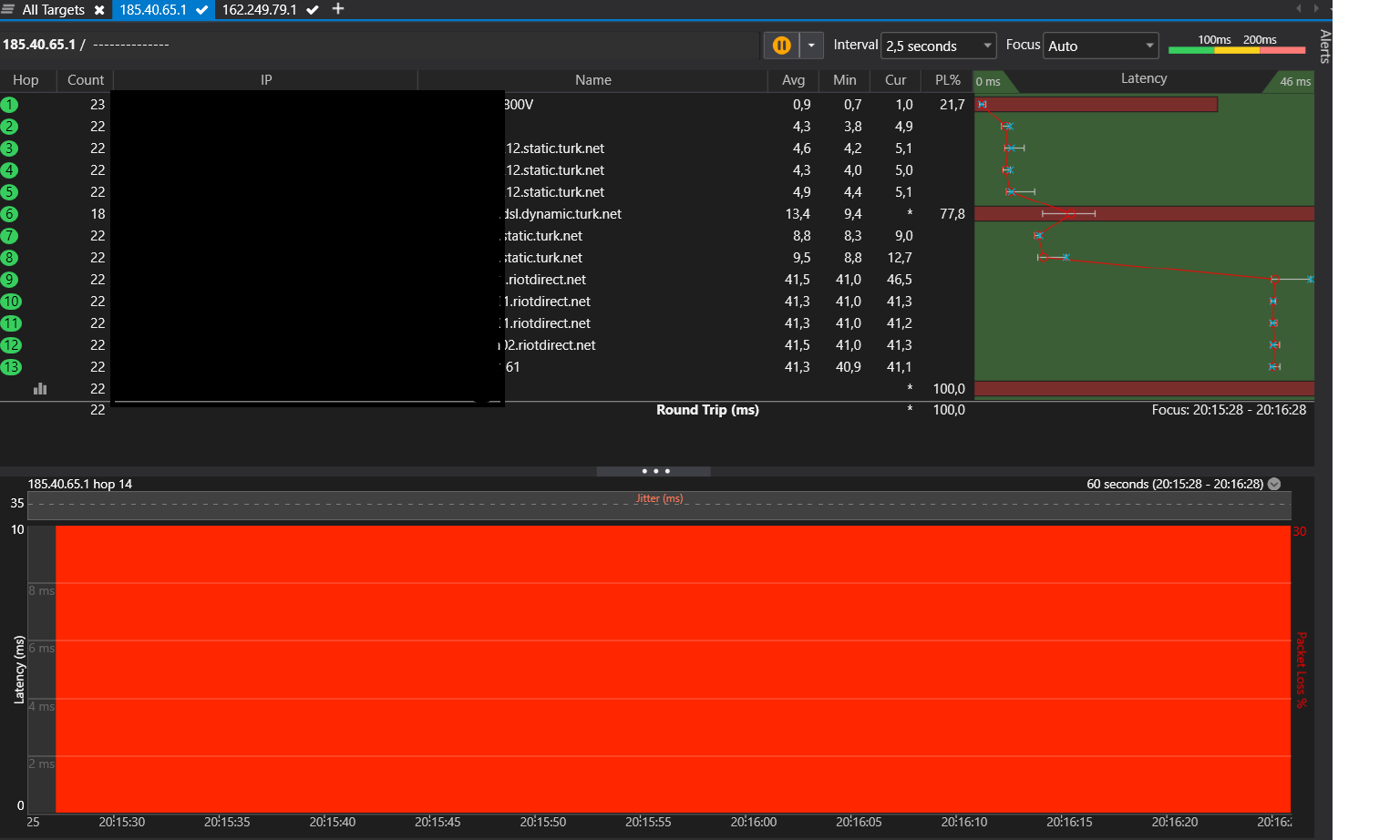Open the arrow menu beside the pause button
The image size is (1400, 840).
point(811,46)
